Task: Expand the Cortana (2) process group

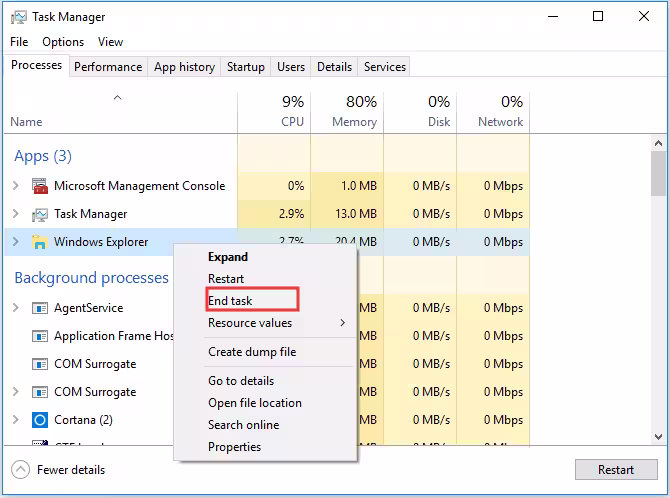Action: (x=16, y=420)
